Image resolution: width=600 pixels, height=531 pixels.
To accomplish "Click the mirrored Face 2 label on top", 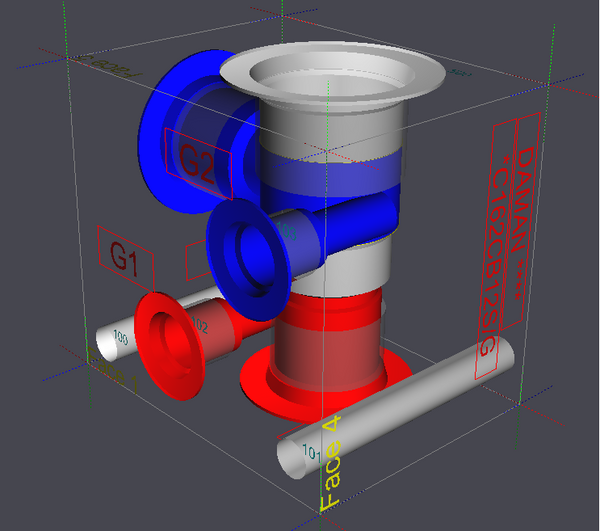I will tap(109, 65).
